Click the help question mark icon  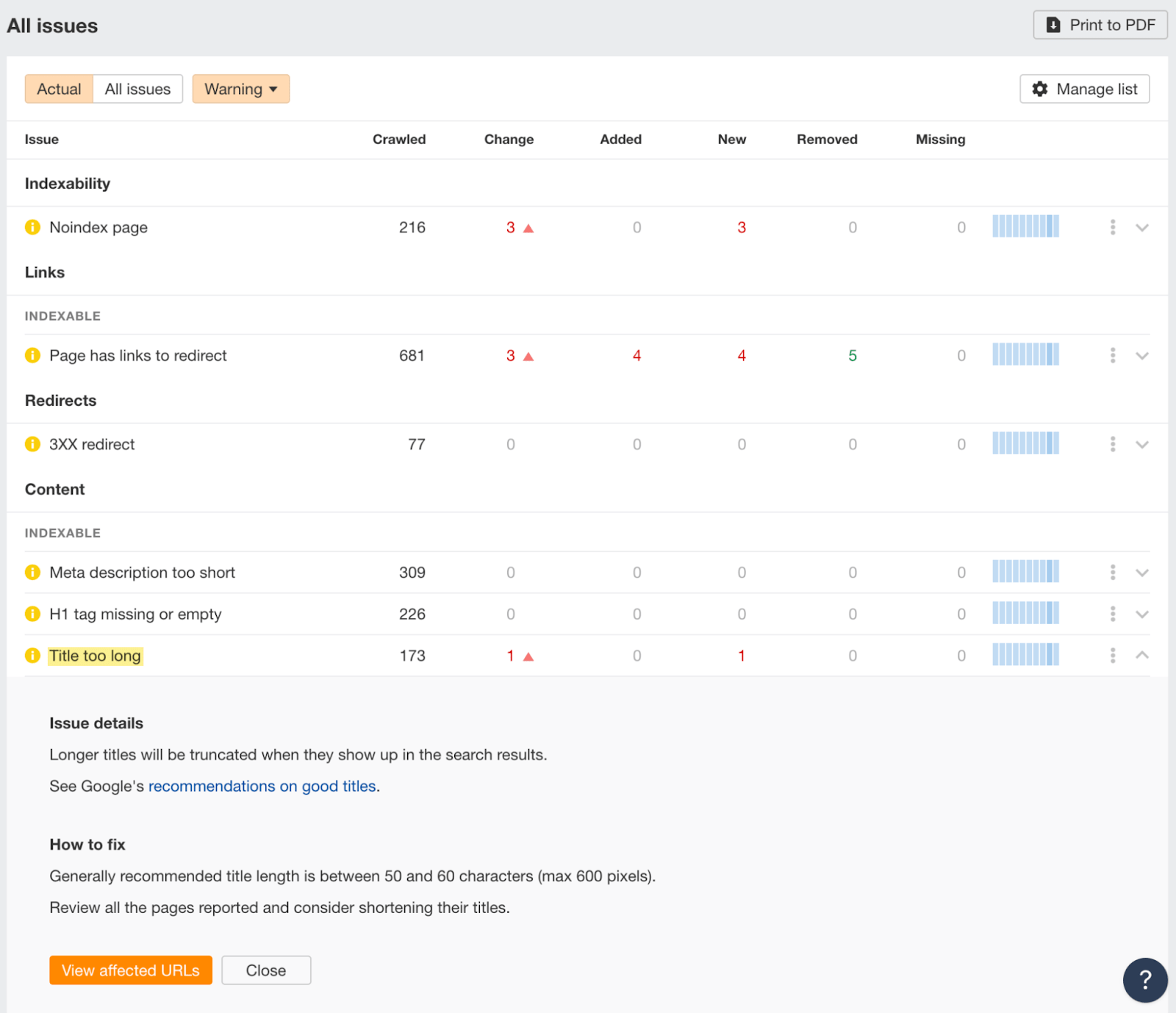coord(1144,980)
